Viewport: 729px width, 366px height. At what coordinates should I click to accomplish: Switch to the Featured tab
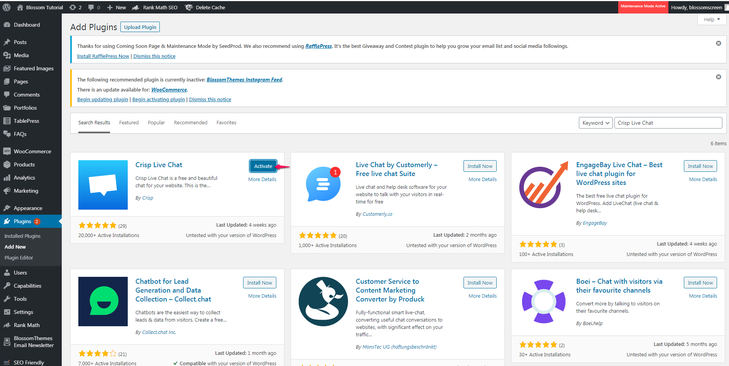[x=129, y=123]
